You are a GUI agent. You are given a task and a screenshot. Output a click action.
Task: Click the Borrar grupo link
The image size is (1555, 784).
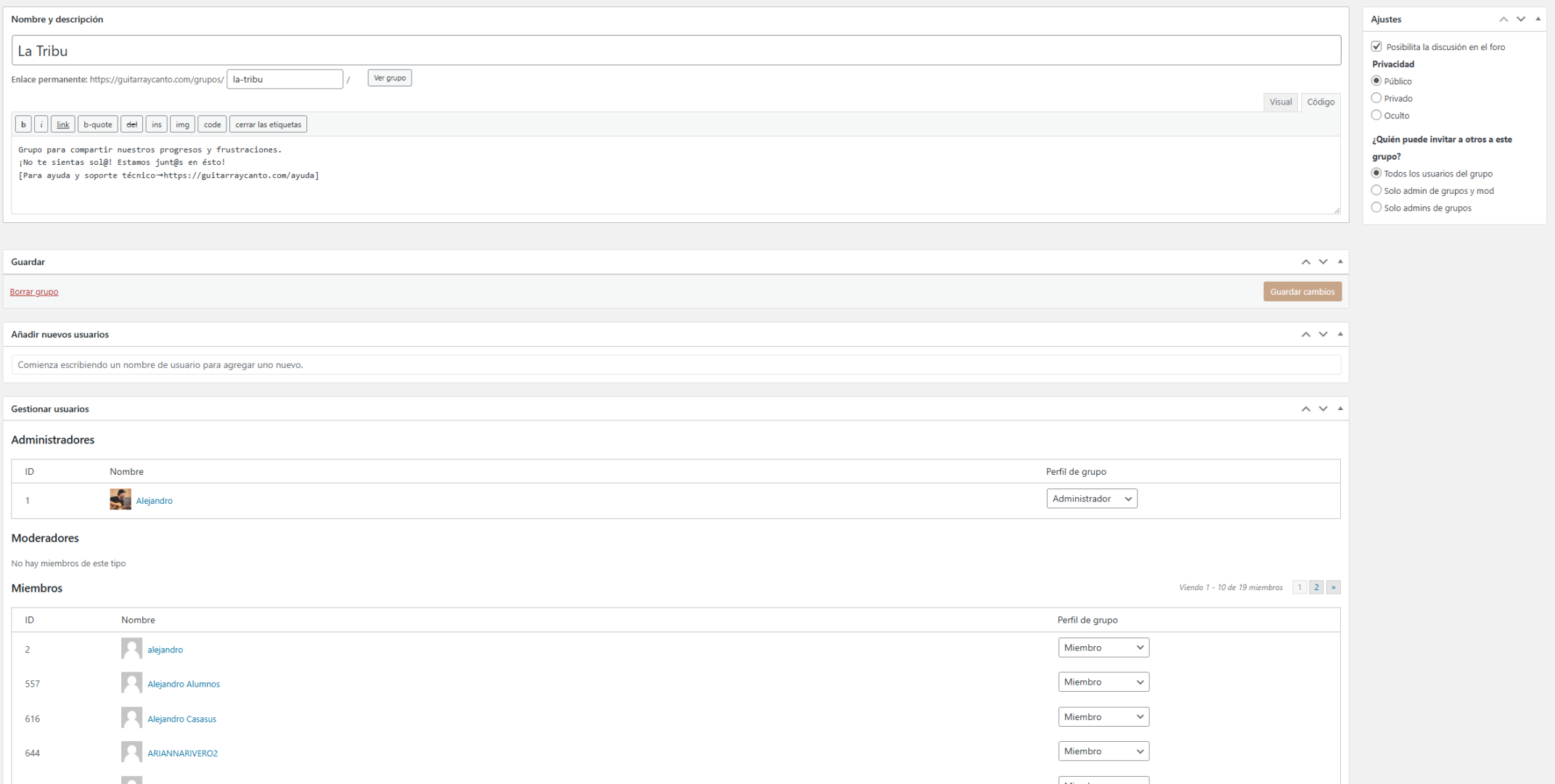click(34, 292)
